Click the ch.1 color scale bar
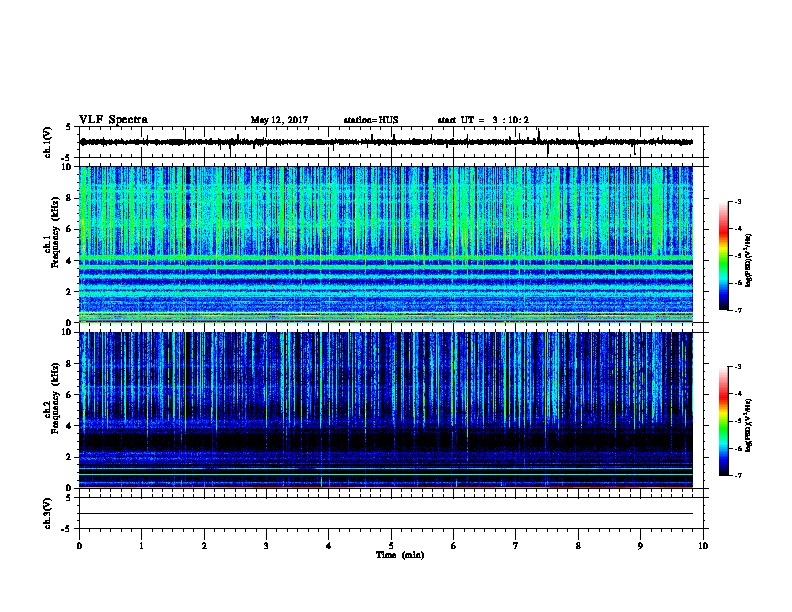 724,256
